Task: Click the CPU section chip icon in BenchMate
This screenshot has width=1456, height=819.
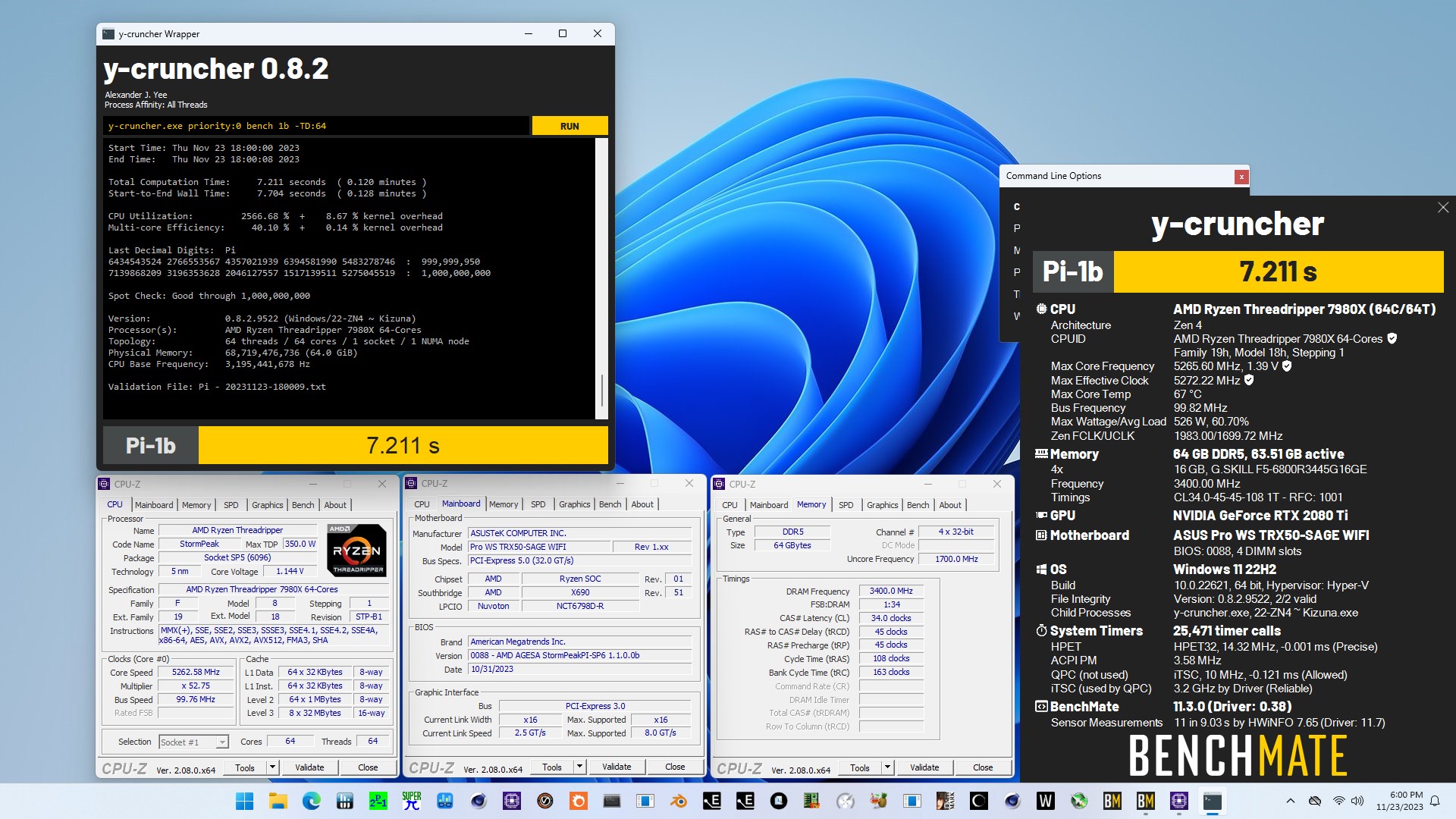Action: click(1042, 309)
